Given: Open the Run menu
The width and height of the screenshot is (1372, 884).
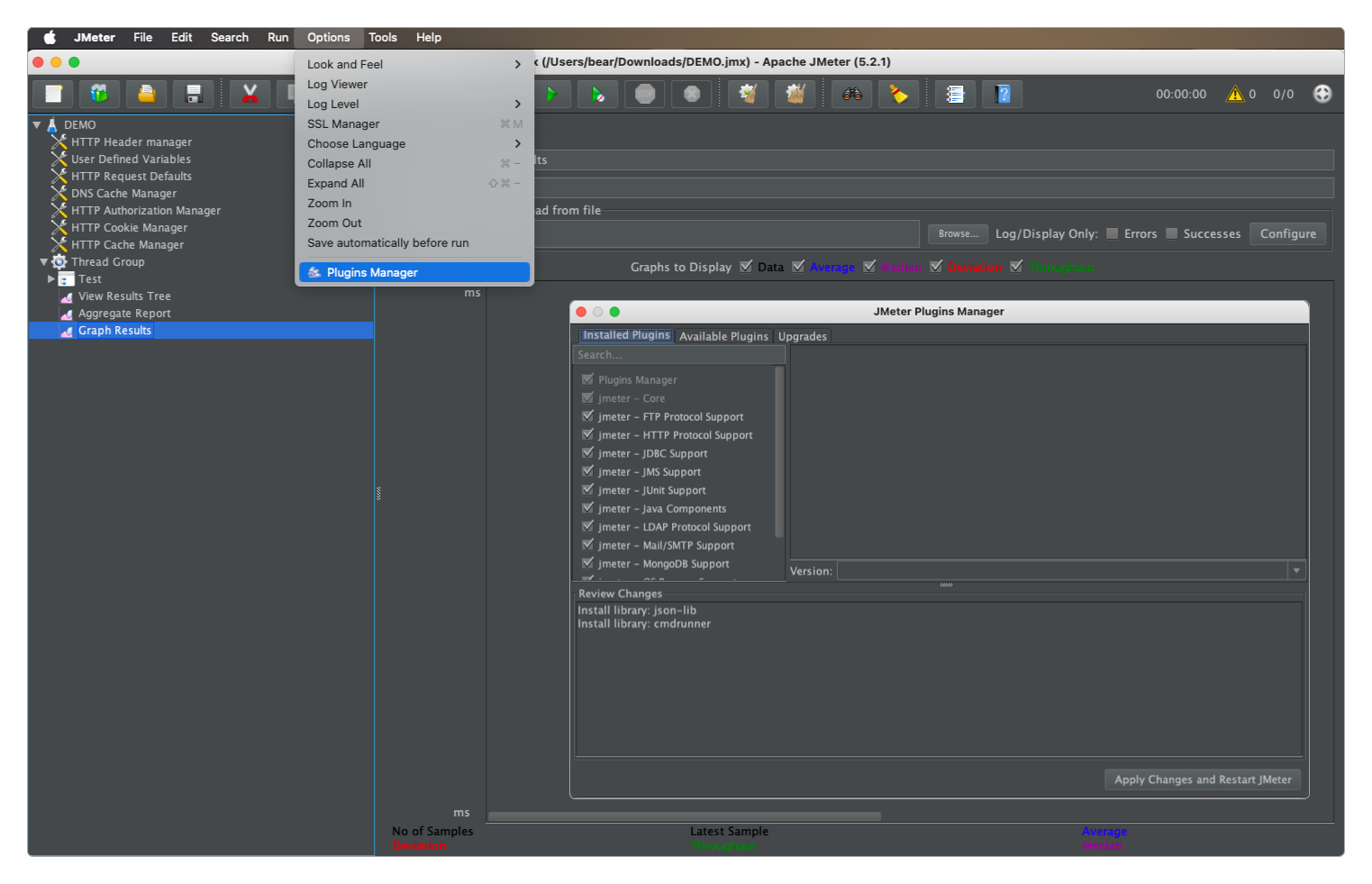Looking at the screenshot, I should tap(277, 37).
